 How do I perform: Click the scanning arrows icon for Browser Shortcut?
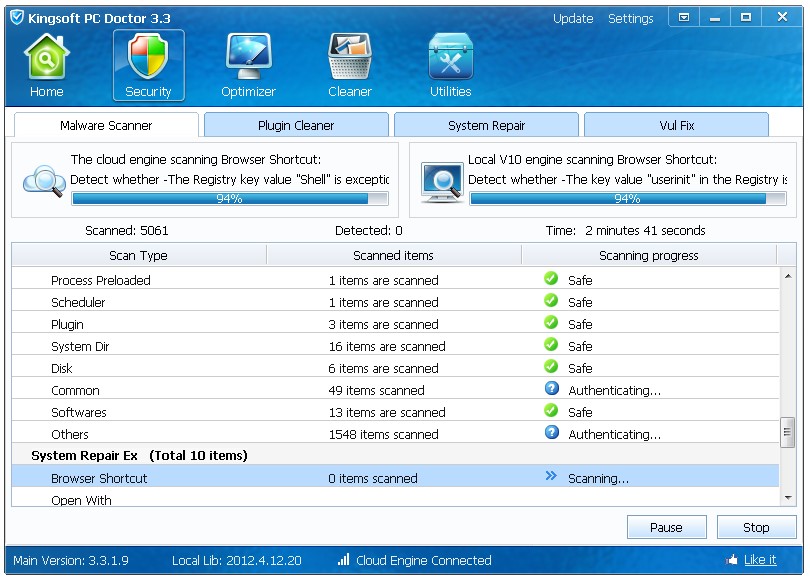(551, 476)
